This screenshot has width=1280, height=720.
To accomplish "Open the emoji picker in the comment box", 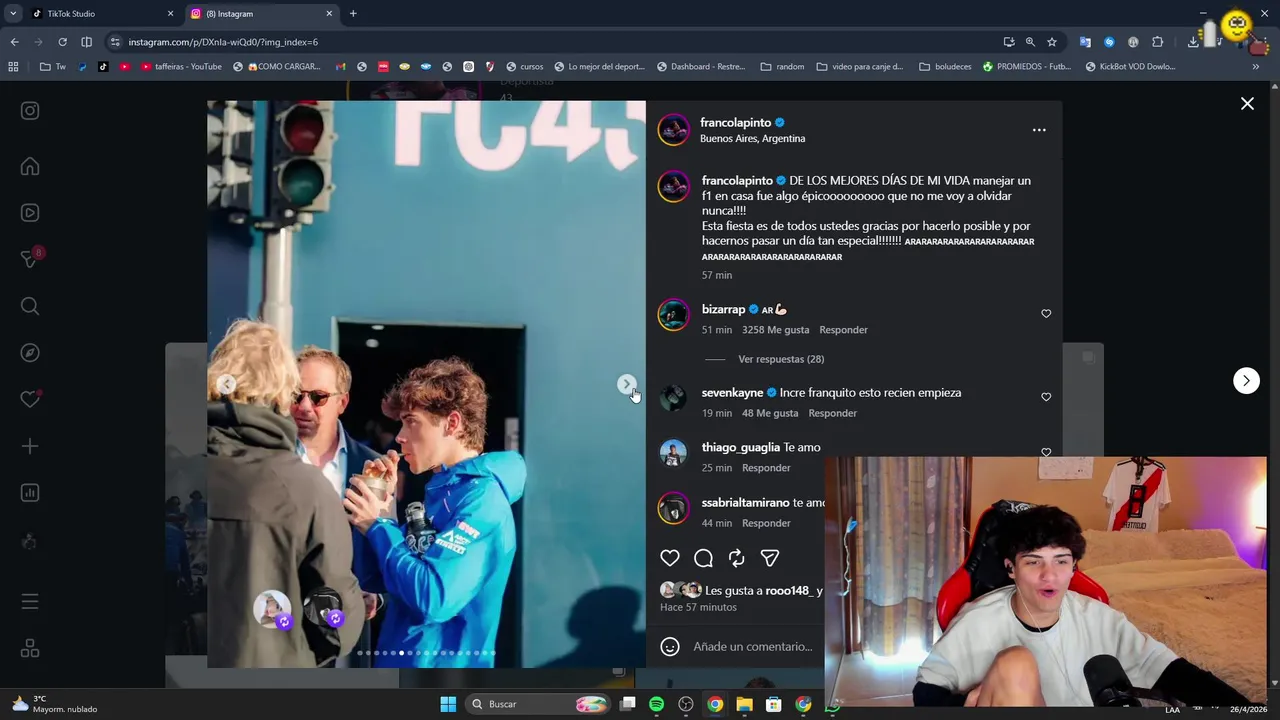I will click(x=670, y=646).
